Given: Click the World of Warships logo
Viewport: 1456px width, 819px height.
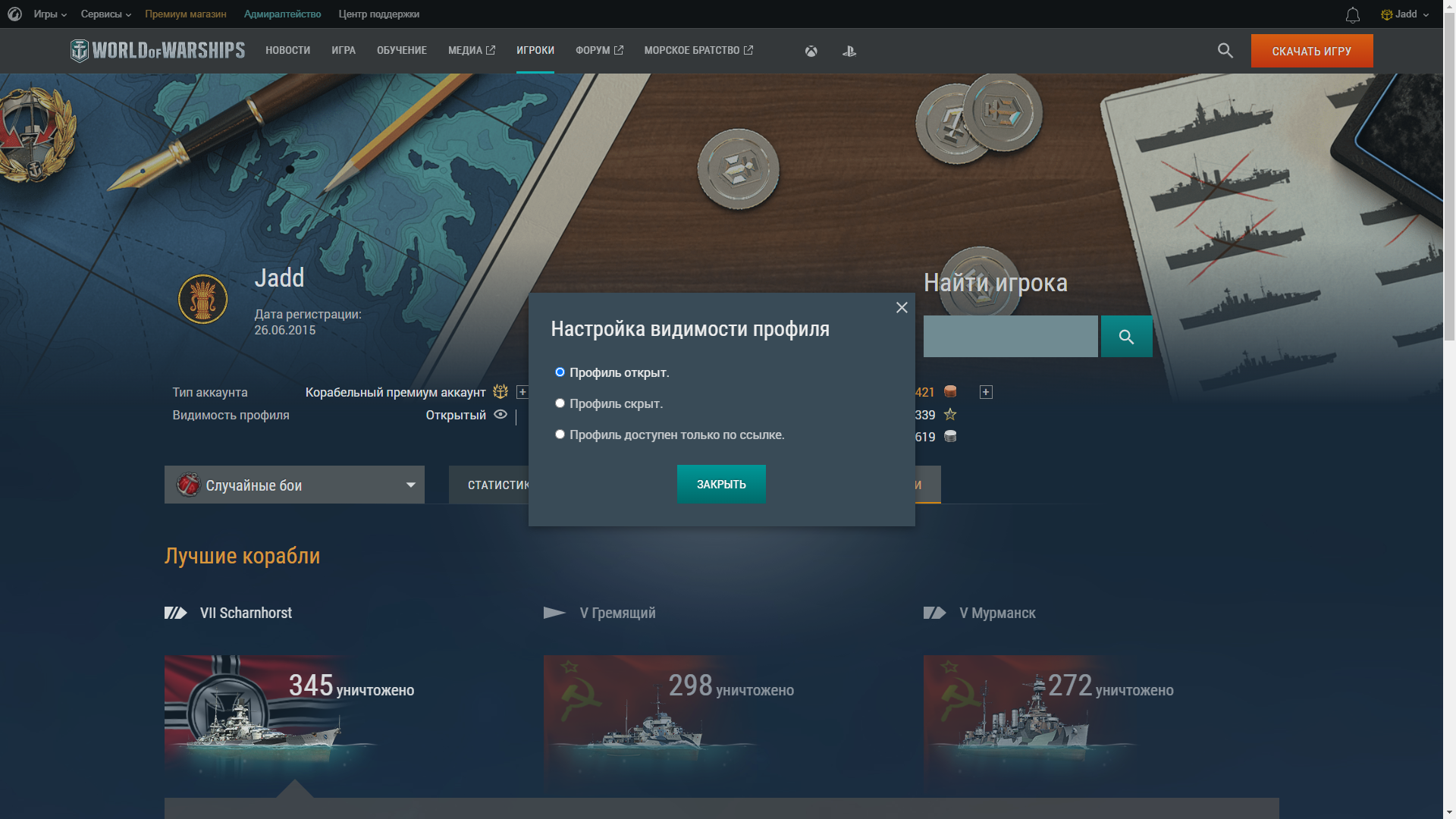Looking at the screenshot, I should click(x=157, y=51).
